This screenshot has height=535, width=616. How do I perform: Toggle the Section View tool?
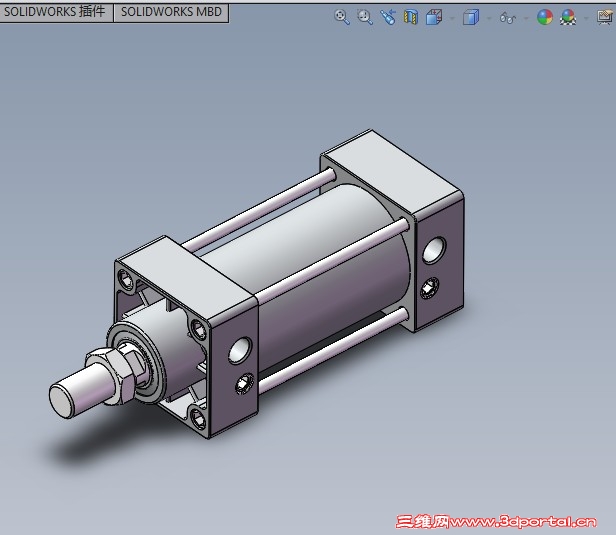tap(411, 17)
